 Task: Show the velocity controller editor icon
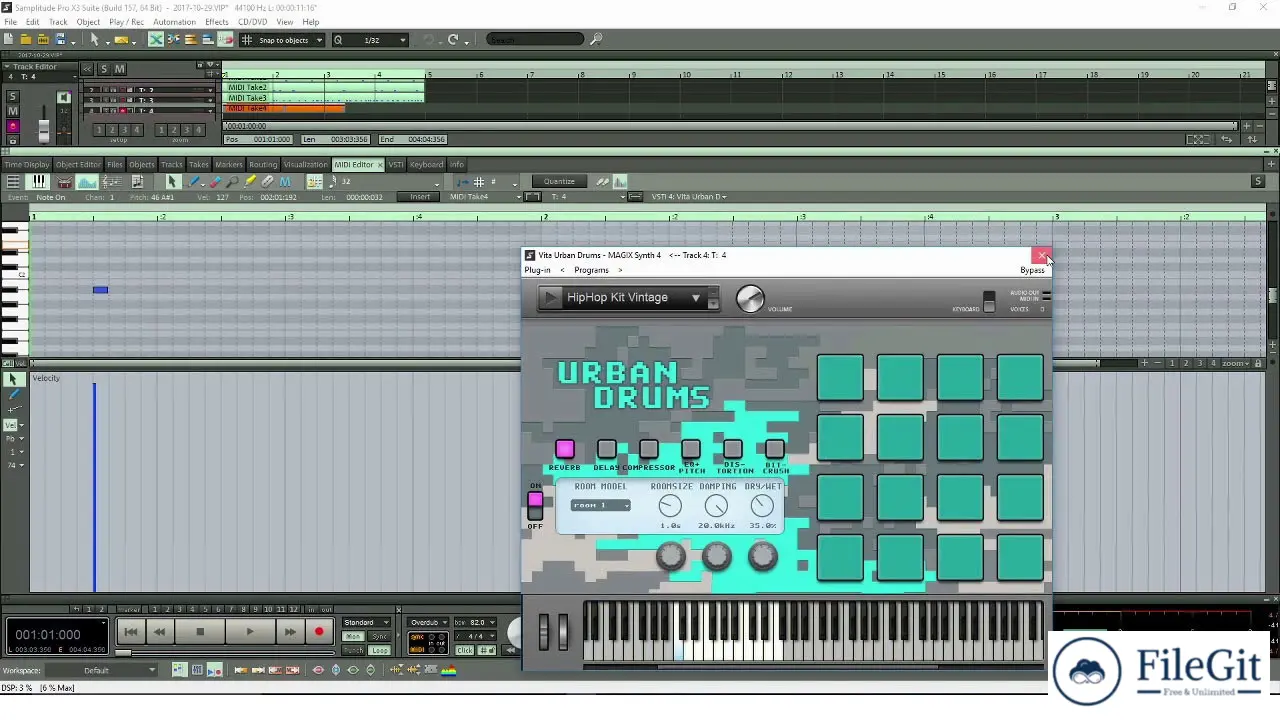point(87,181)
